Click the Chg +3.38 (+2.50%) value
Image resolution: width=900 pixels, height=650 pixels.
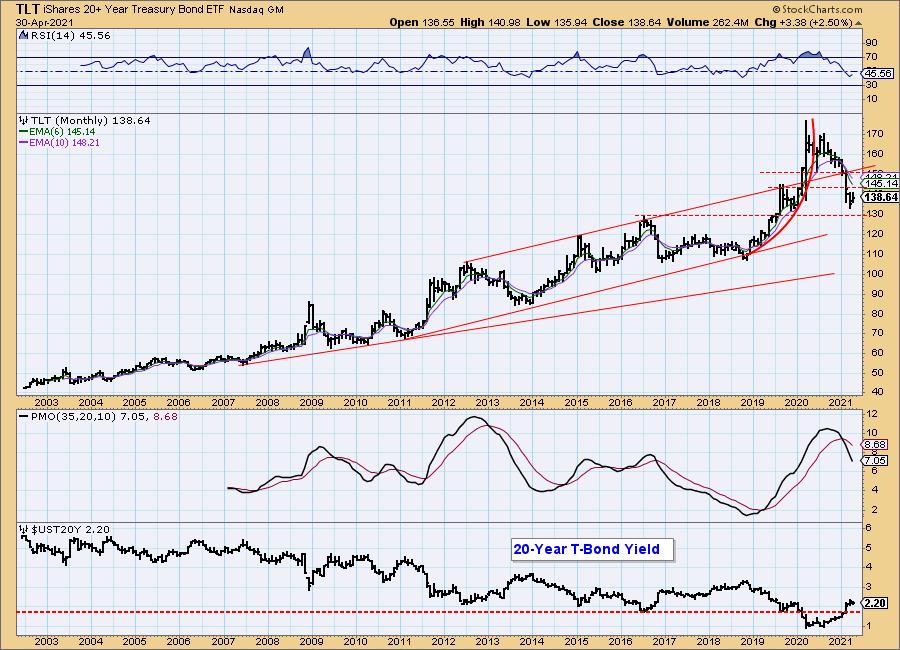click(803, 22)
